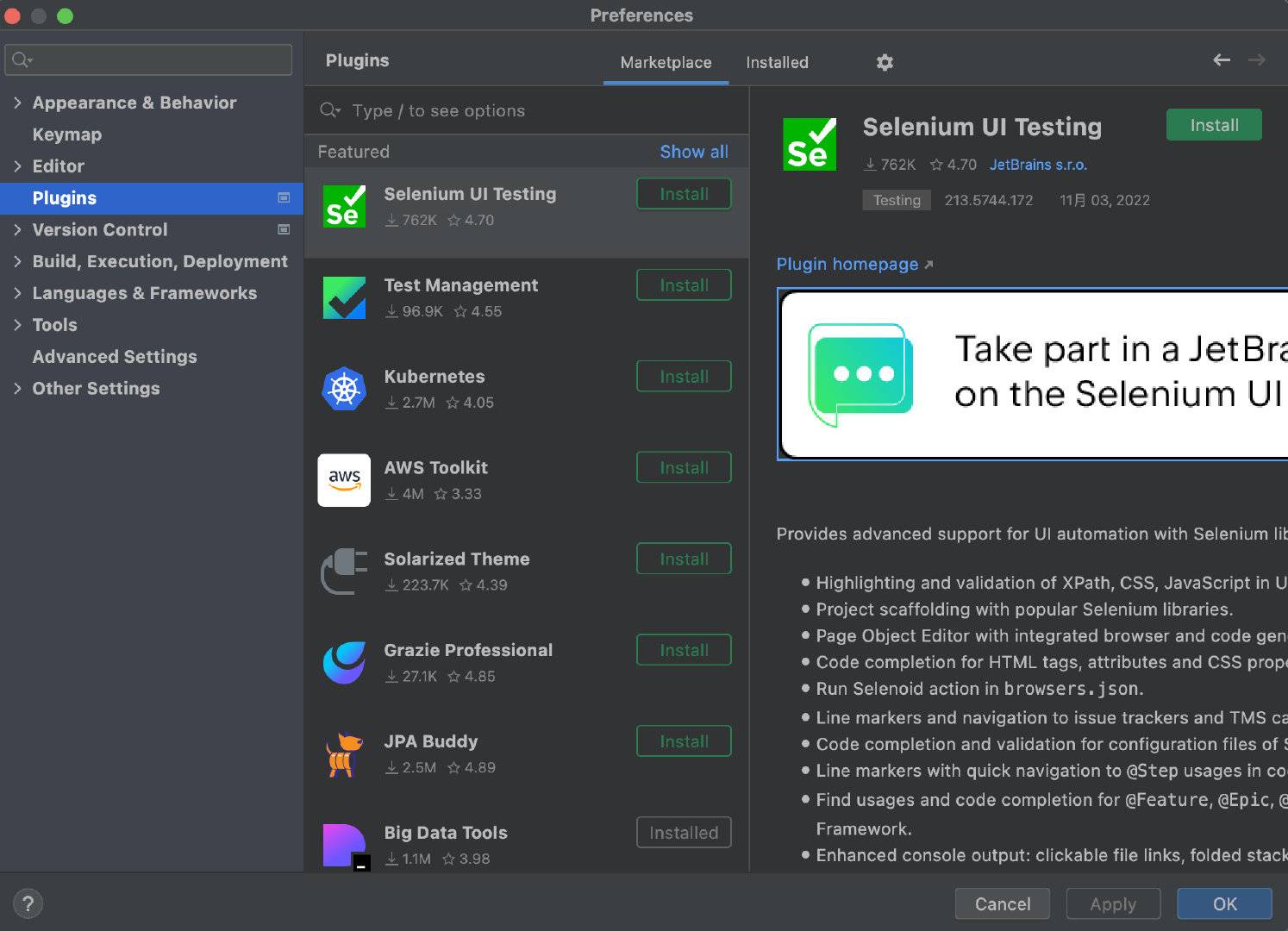The height and width of the screenshot is (931, 1288).
Task: Click the chat bubble icon in survey banner
Action: [860, 374]
